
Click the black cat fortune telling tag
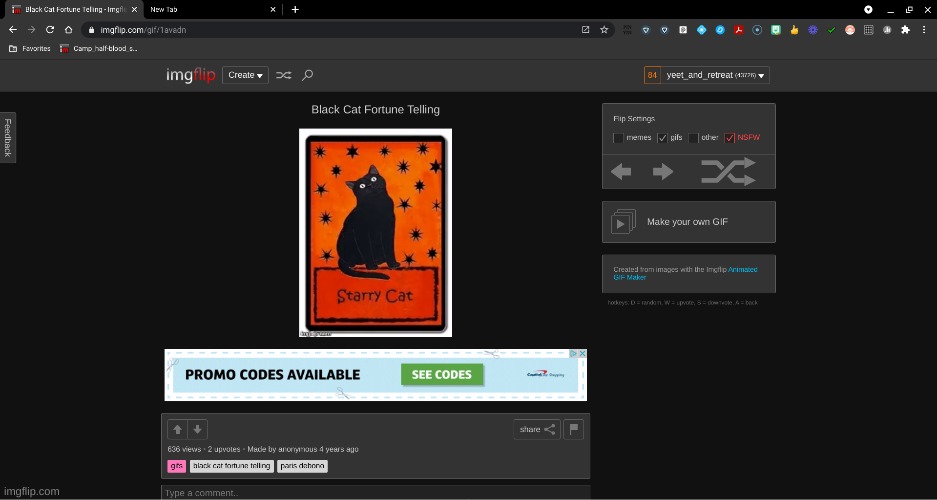pyautogui.click(x=232, y=466)
